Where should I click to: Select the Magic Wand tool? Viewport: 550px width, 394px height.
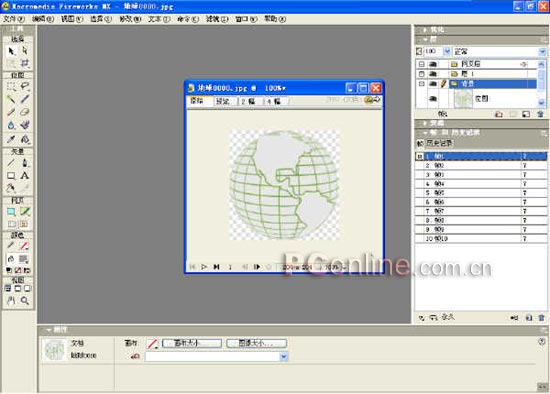point(11,99)
